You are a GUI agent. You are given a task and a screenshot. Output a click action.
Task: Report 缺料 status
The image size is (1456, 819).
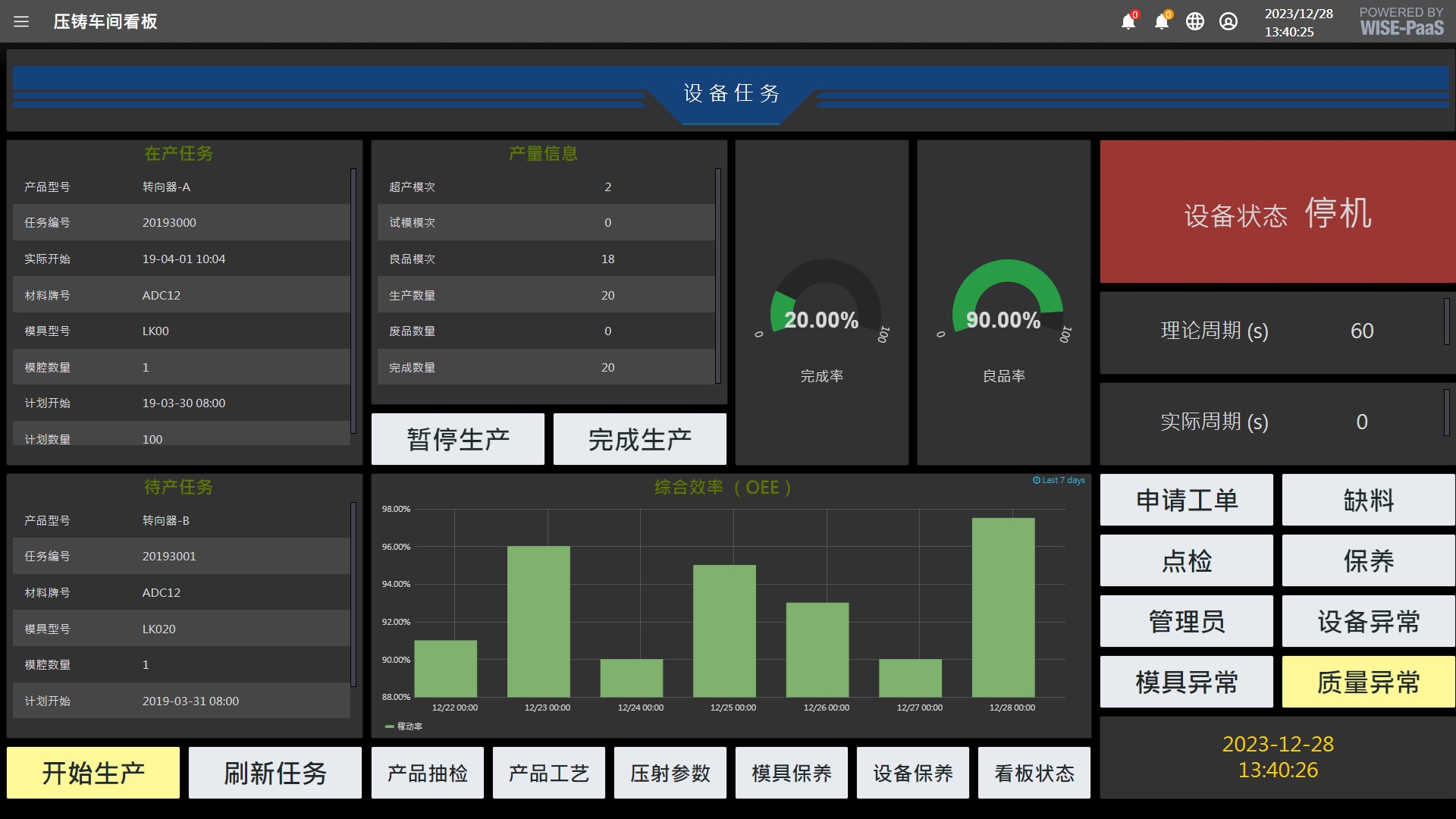tap(1369, 500)
